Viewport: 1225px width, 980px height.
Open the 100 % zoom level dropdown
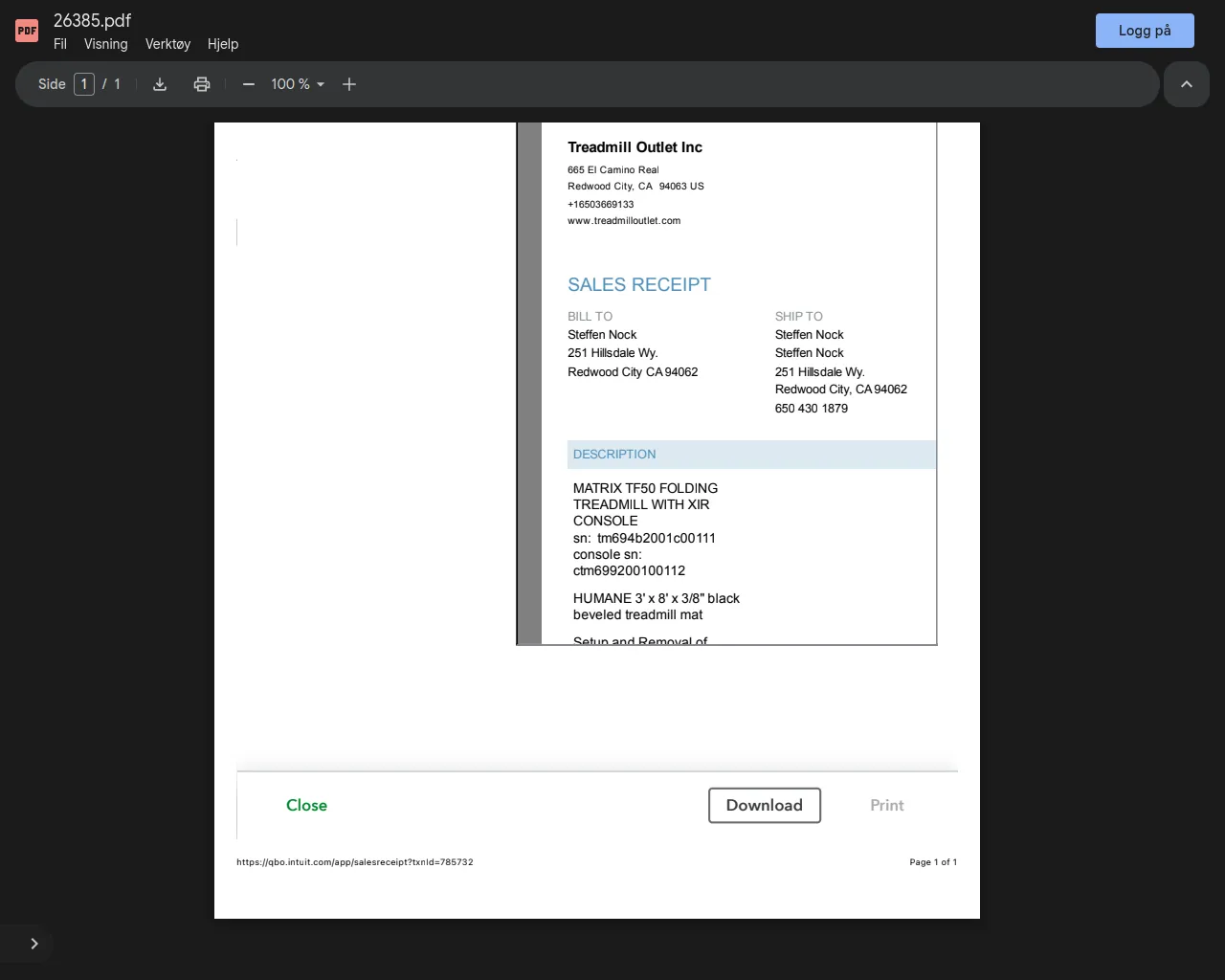coord(298,84)
